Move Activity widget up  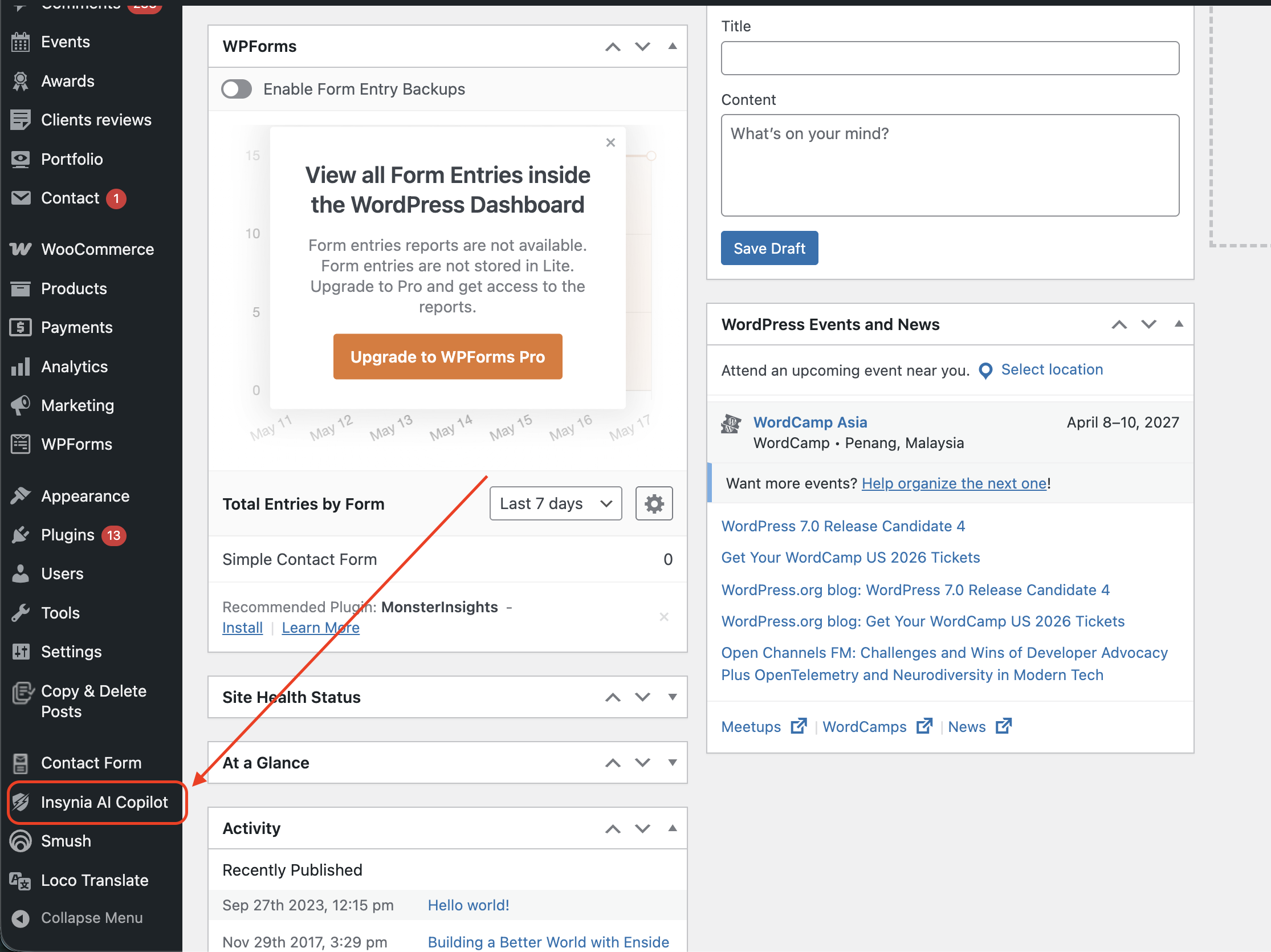click(613, 828)
